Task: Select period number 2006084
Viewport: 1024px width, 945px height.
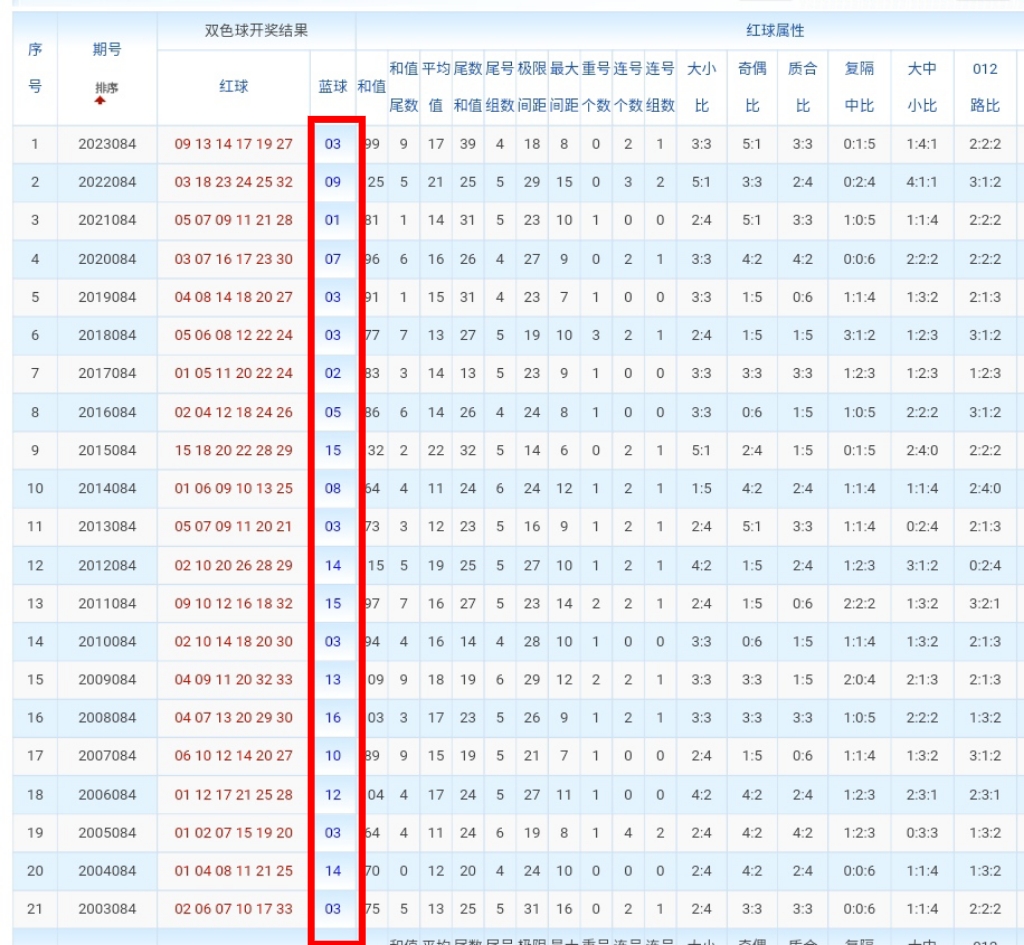Action: (107, 795)
